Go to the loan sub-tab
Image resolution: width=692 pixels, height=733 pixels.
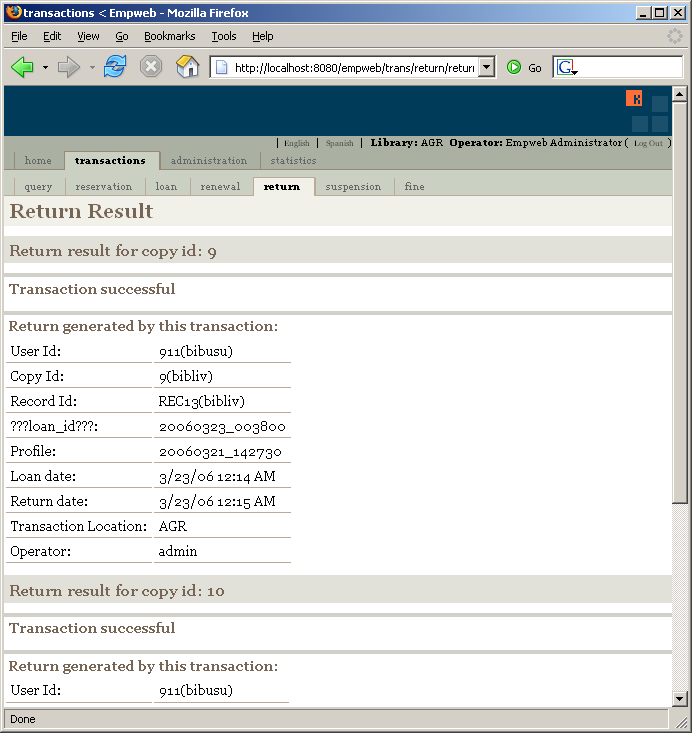point(166,187)
